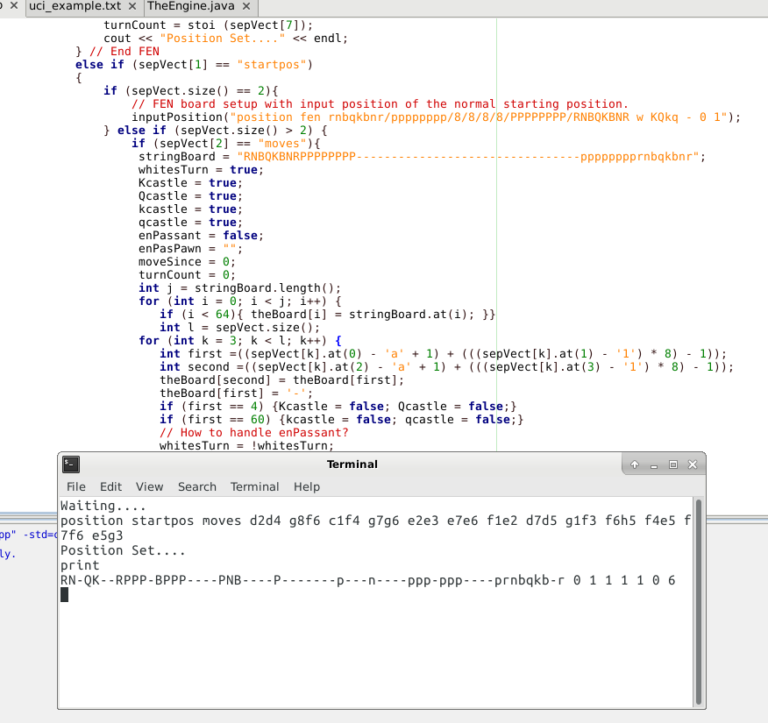Open the Search menu in Terminal
Image resolution: width=768 pixels, height=723 pixels.
point(197,487)
